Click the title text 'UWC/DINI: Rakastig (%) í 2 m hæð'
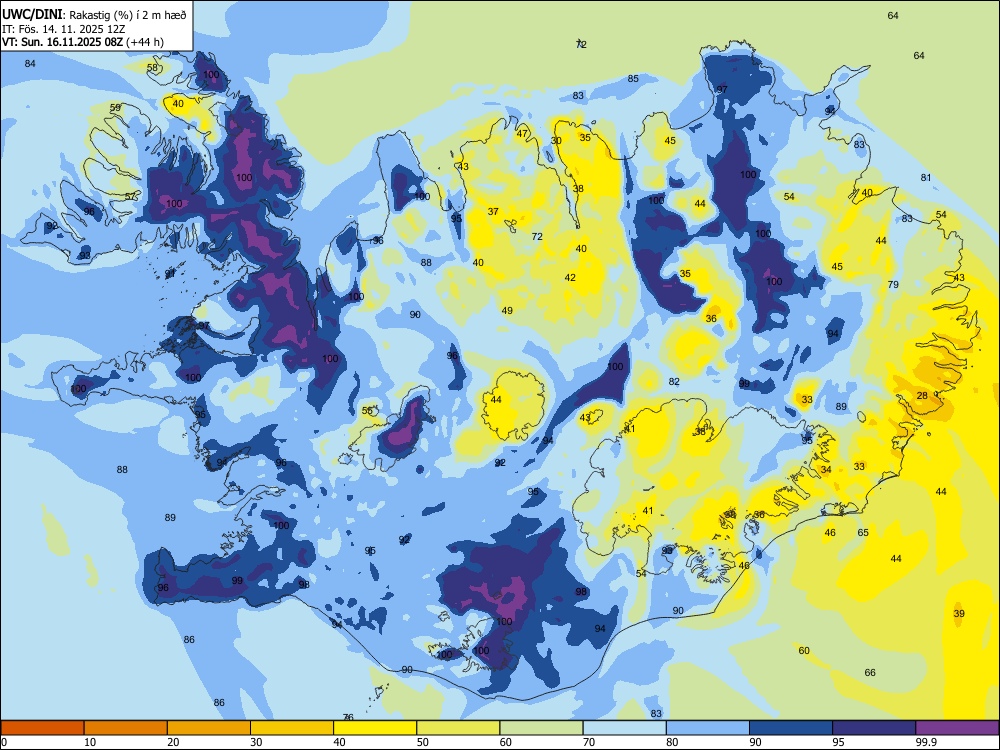The width and height of the screenshot is (1000, 750). (94, 15)
